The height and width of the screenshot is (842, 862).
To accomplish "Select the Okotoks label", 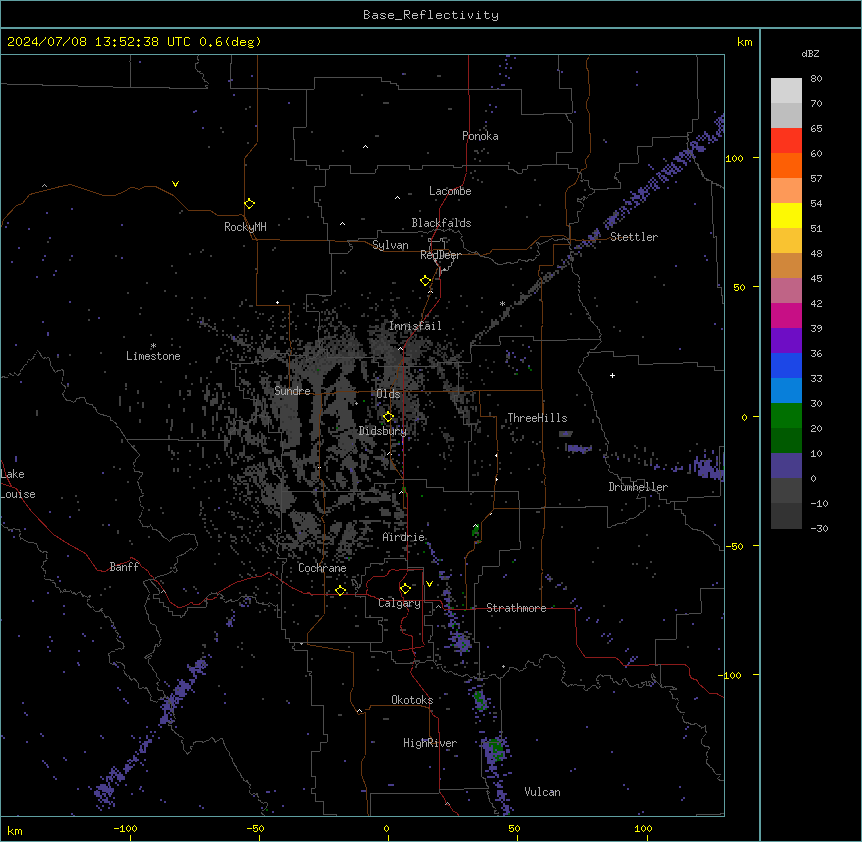I will pyautogui.click(x=412, y=700).
